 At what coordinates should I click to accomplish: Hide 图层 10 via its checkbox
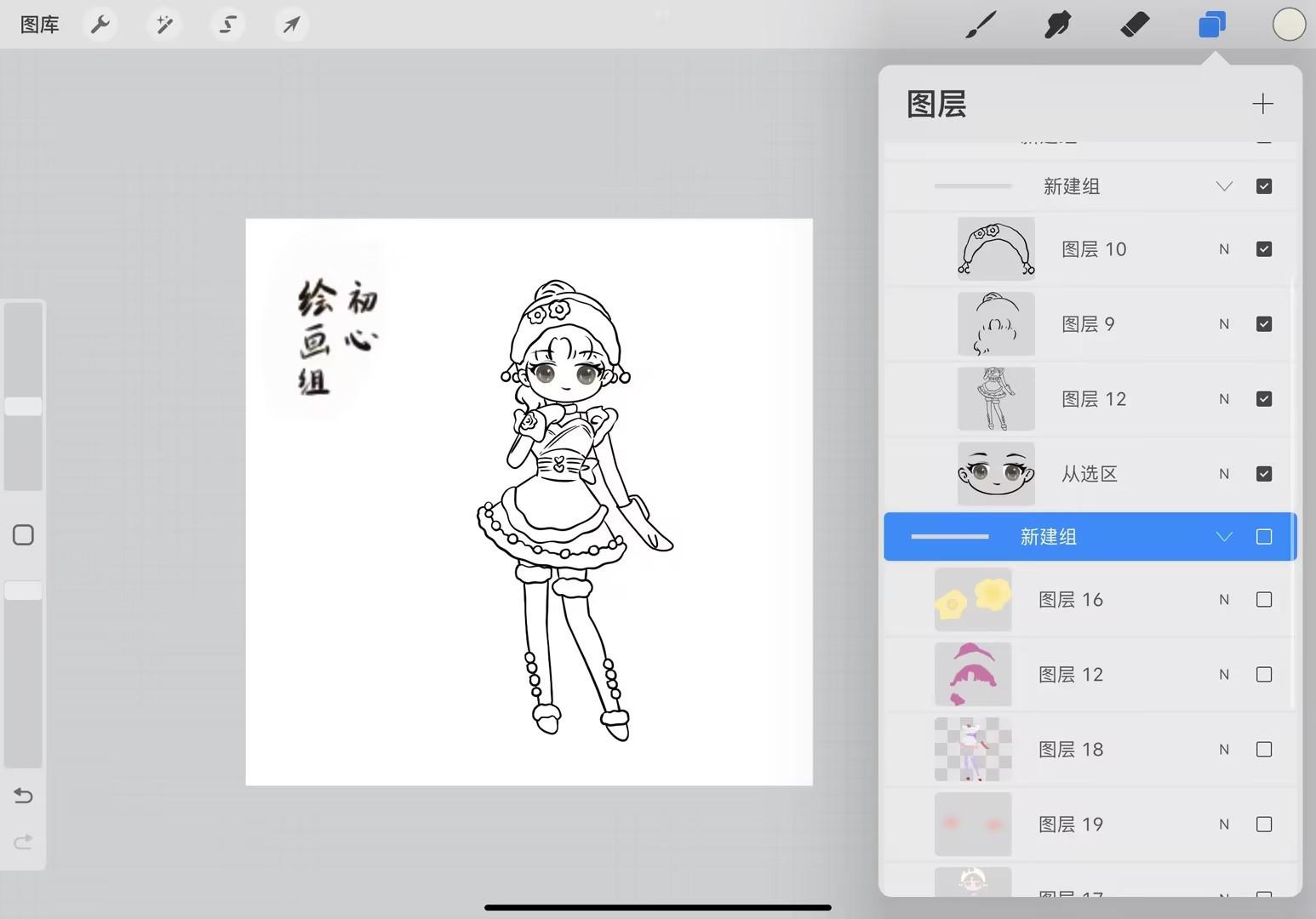1264,249
